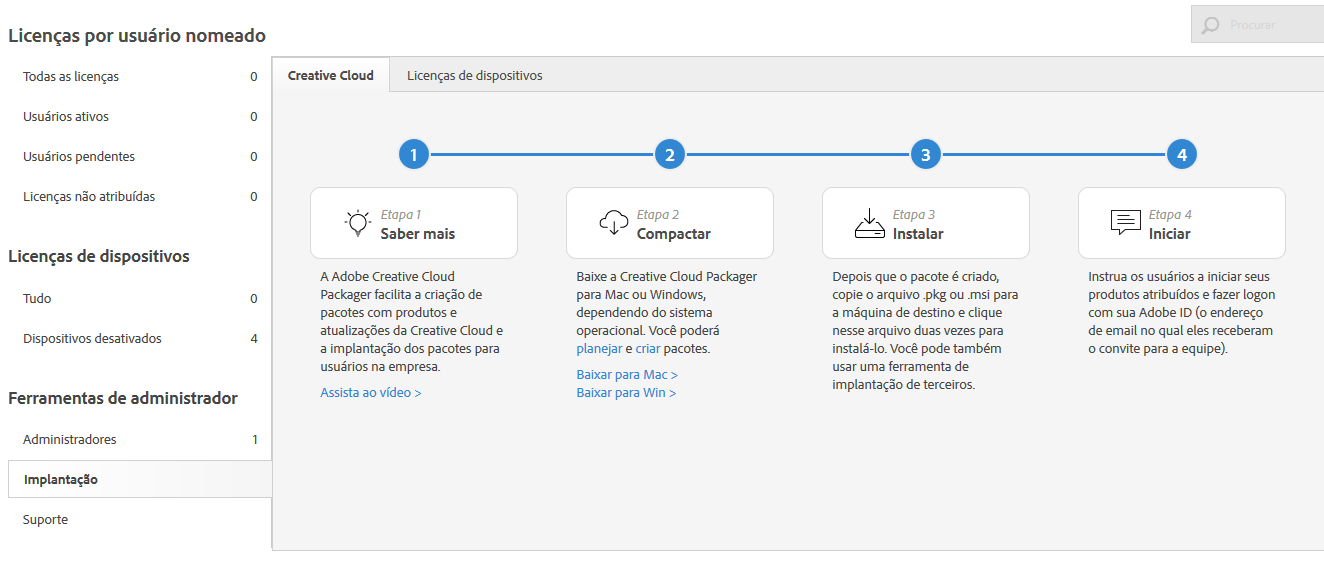Viewport: 1324px width, 569px height.
Task: Select step circle number 3
Action: pos(926,155)
